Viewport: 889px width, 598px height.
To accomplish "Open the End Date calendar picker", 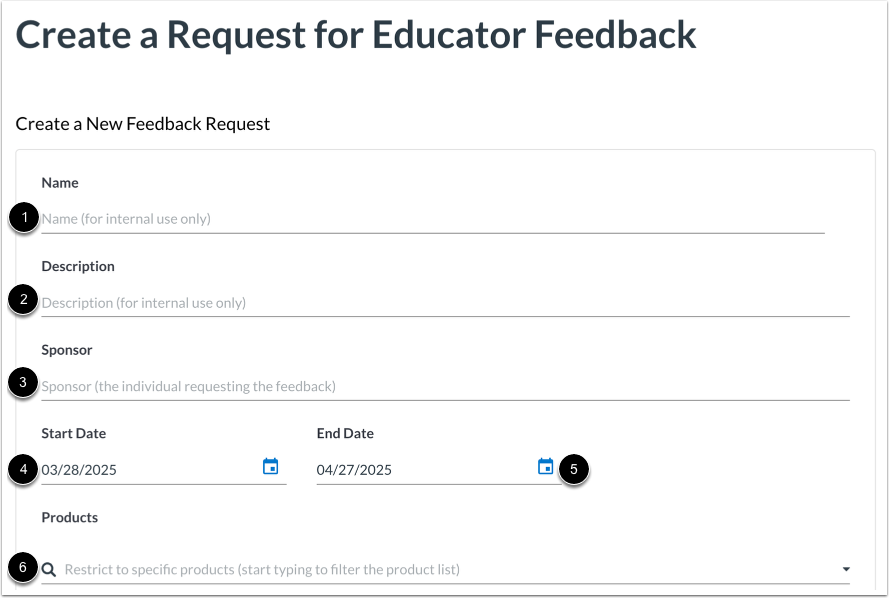I will coord(544,467).
